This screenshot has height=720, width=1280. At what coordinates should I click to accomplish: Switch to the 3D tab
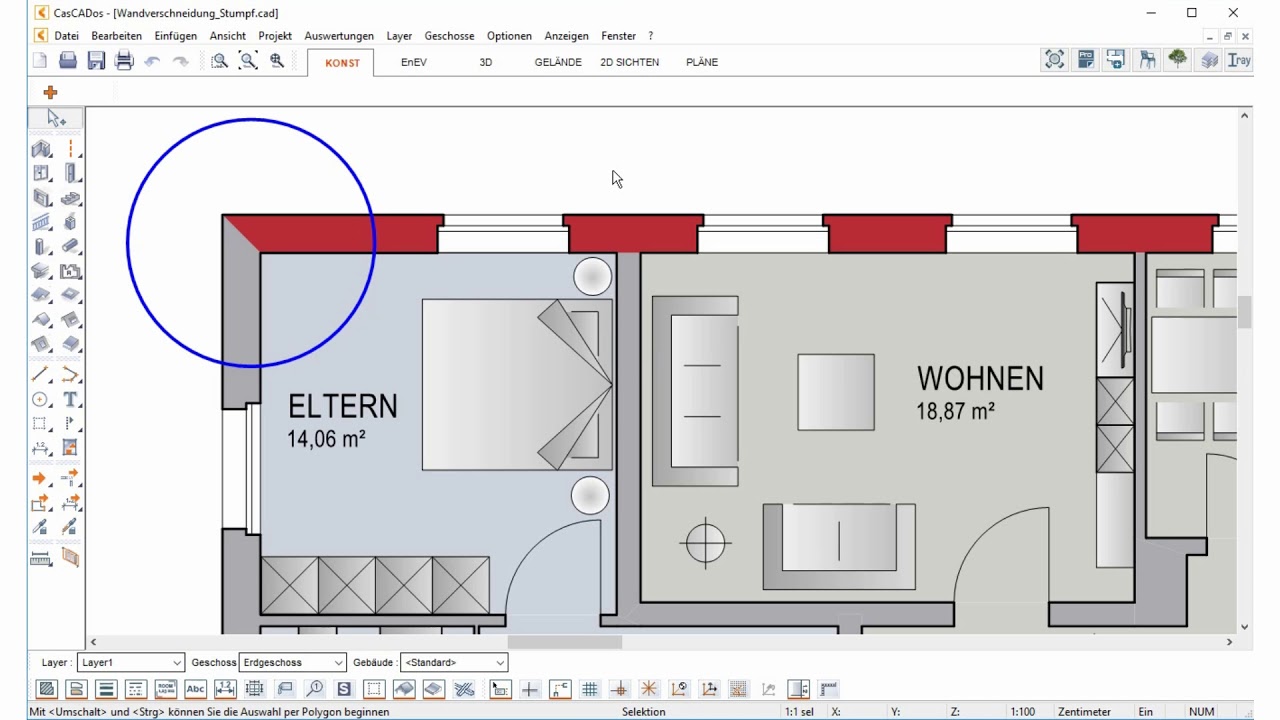tap(486, 62)
